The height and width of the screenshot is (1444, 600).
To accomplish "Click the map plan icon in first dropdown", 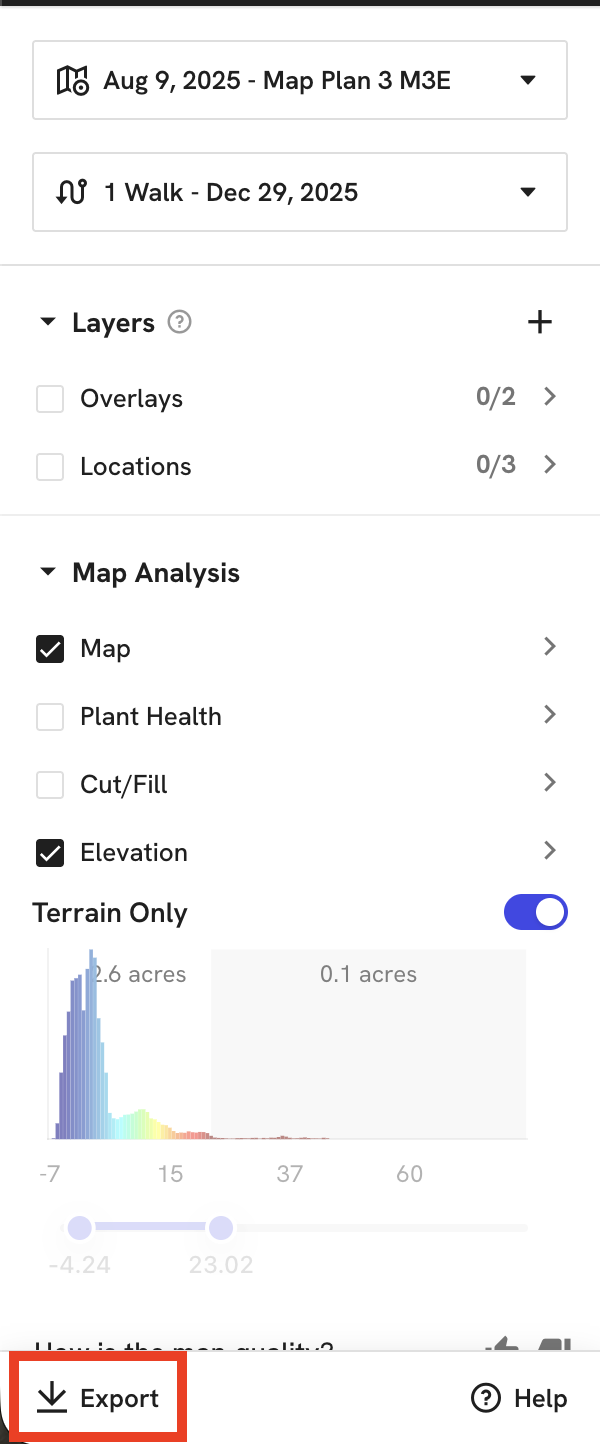I will [x=72, y=80].
